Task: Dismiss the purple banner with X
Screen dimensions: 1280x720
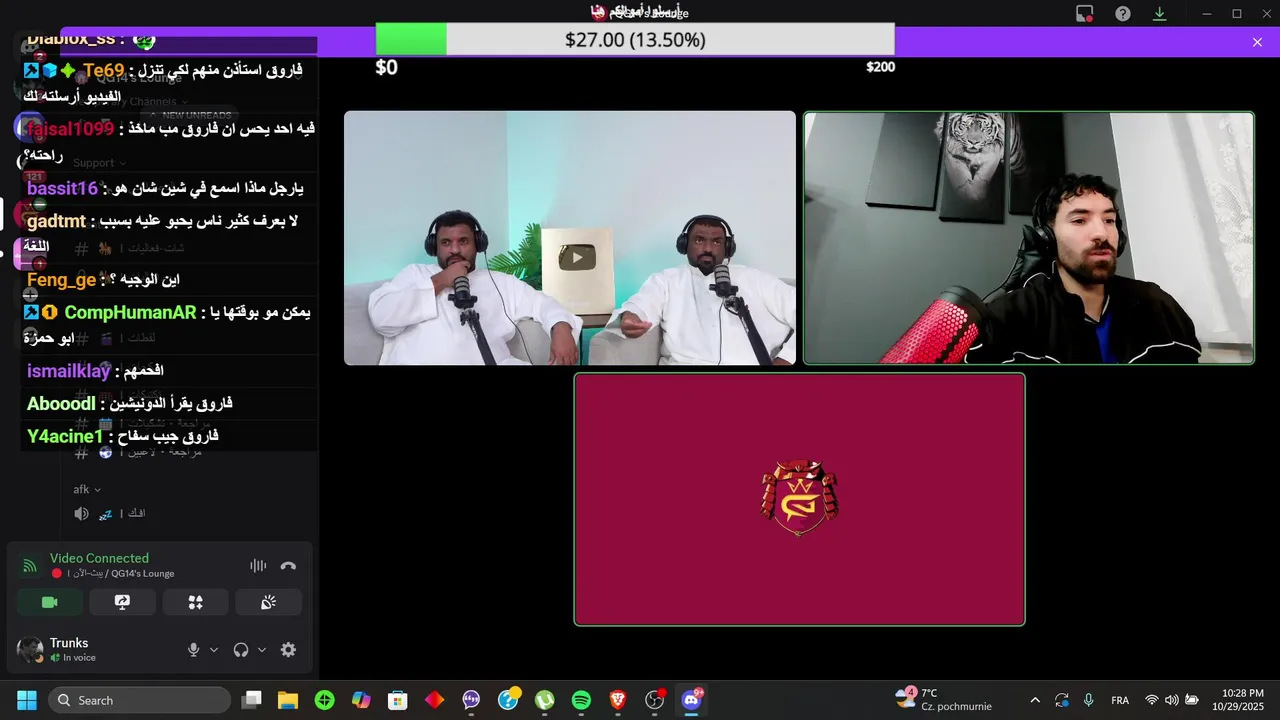Action: pos(1257,42)
